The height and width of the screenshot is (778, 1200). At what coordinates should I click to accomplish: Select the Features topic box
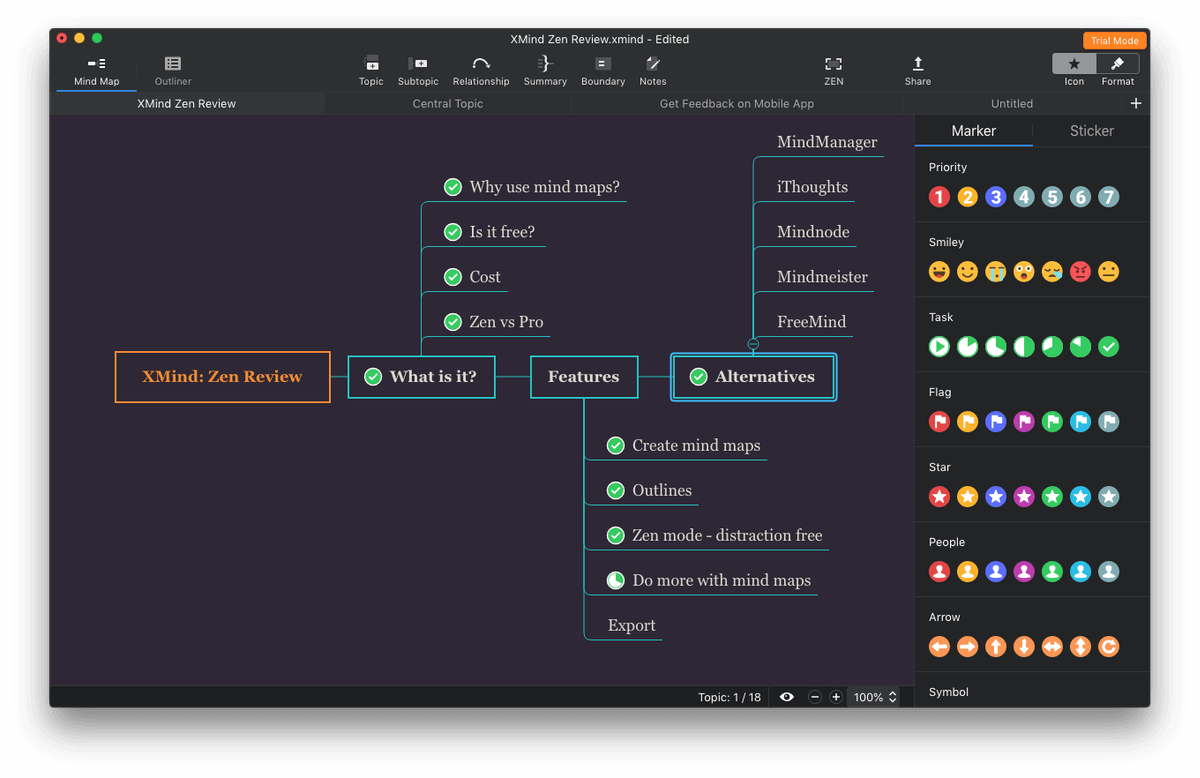click(583, 377)
